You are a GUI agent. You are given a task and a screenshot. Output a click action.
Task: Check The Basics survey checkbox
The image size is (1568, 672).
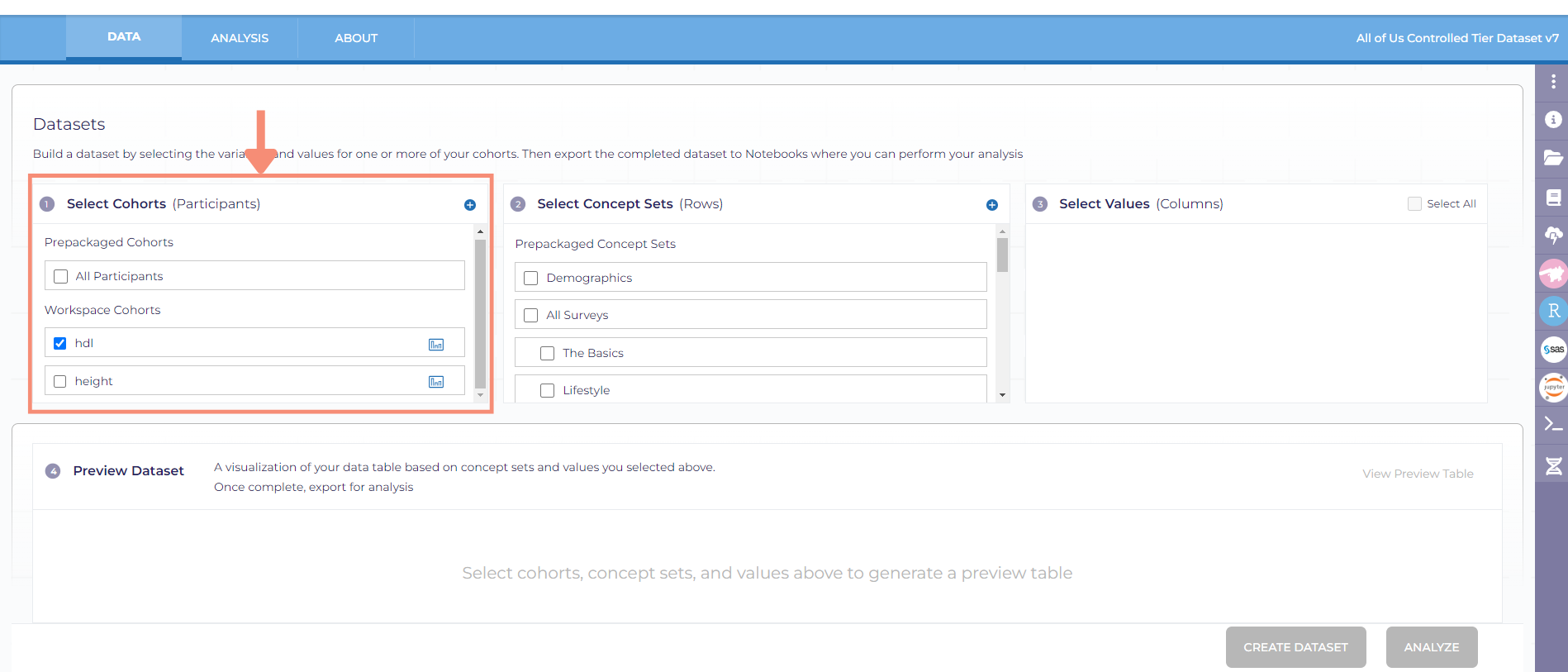tap(547, 353)
